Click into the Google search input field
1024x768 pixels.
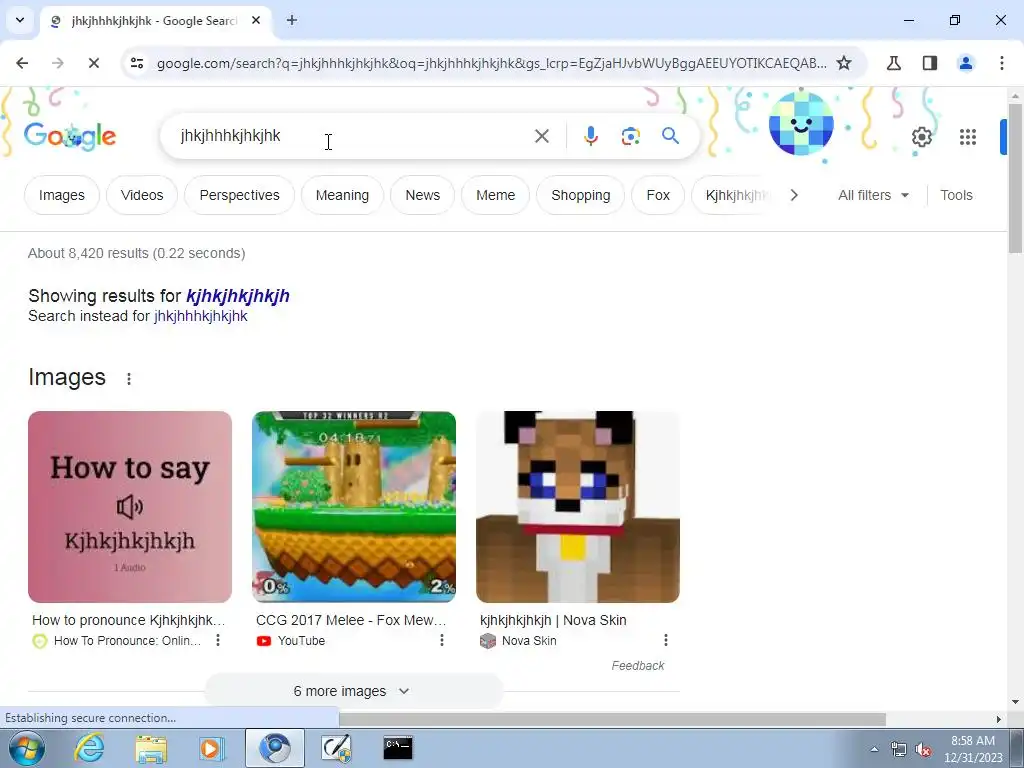coord(353,136)
